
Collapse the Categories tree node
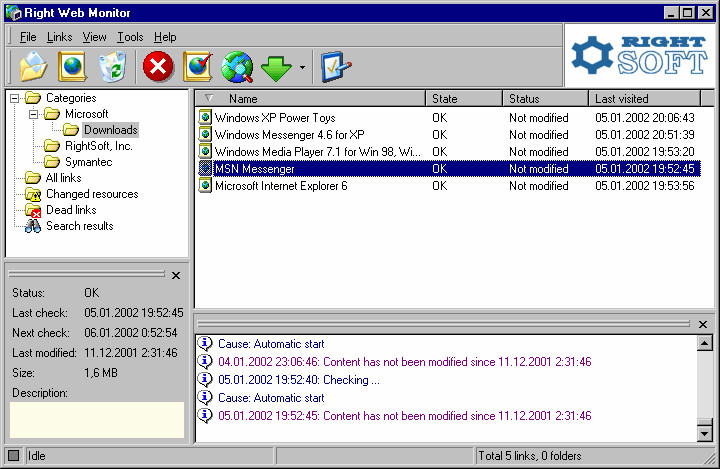[15, 98]
